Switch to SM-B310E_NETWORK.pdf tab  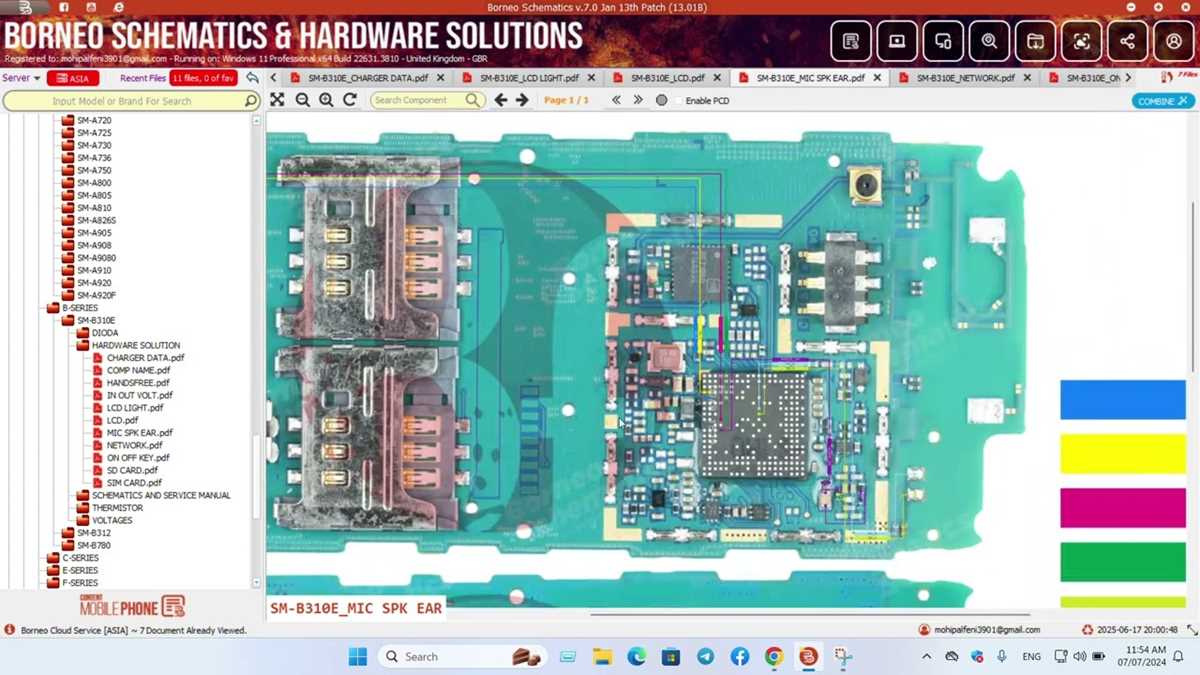pyautogui.click(x=965, y=77)
